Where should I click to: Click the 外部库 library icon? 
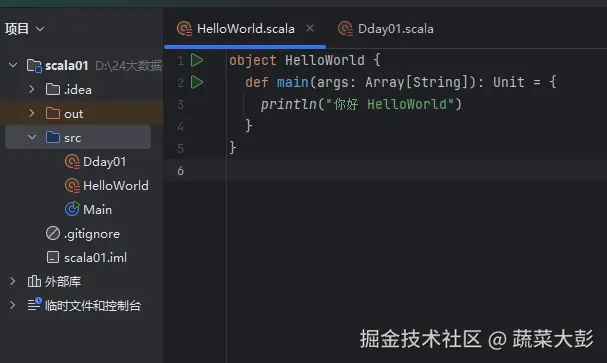pyautogui.click(x=34, y=281)
